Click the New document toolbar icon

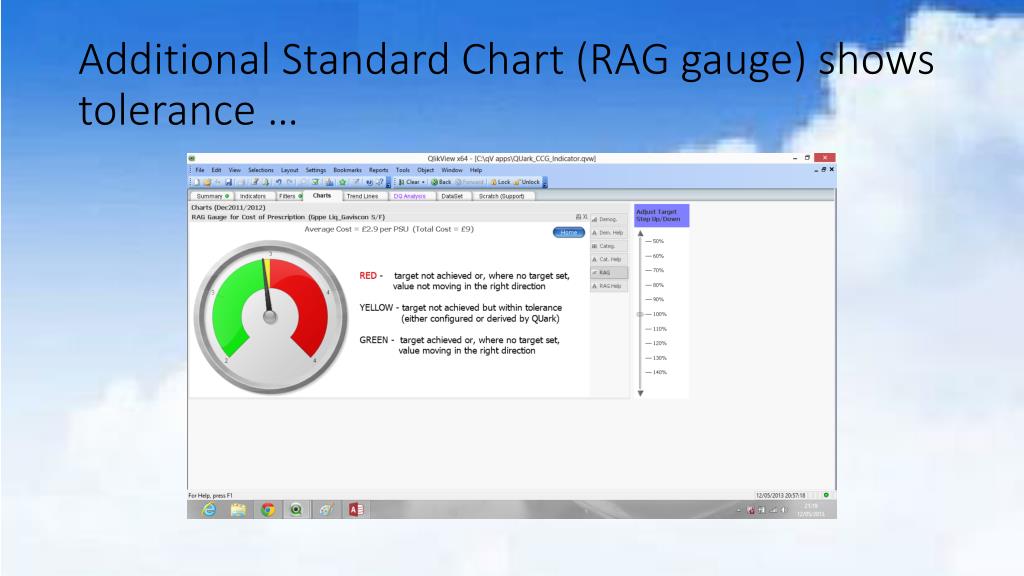click(196, 182)
